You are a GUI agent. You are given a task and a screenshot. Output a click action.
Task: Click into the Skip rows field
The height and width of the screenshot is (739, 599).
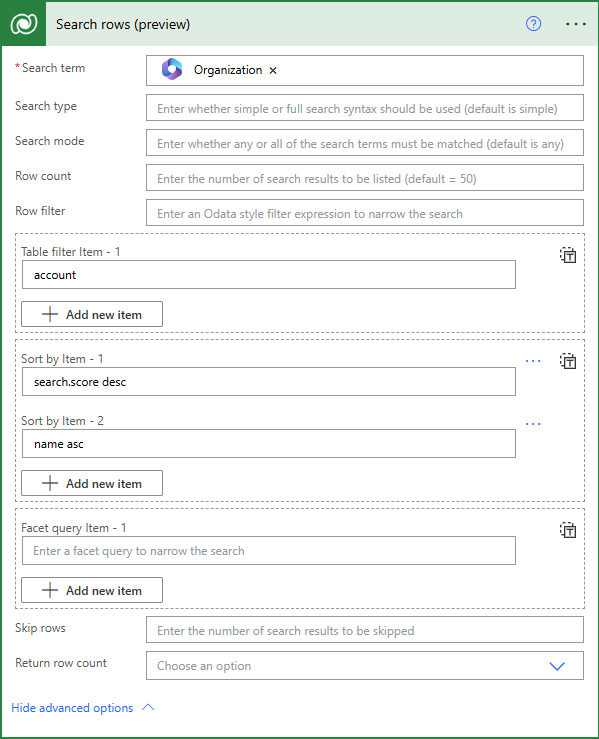[x=365, y=630]
